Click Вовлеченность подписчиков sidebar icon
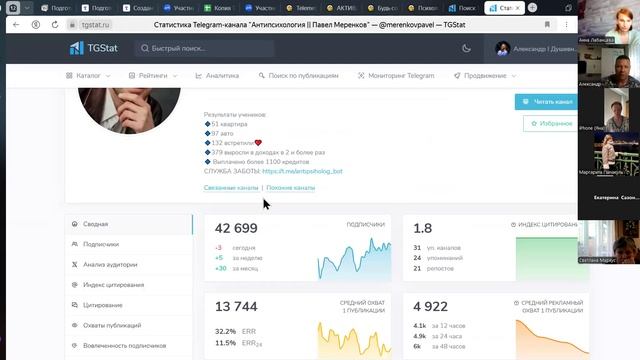The image size is (640, 360). pyautogui.click(x=75, y=345)
